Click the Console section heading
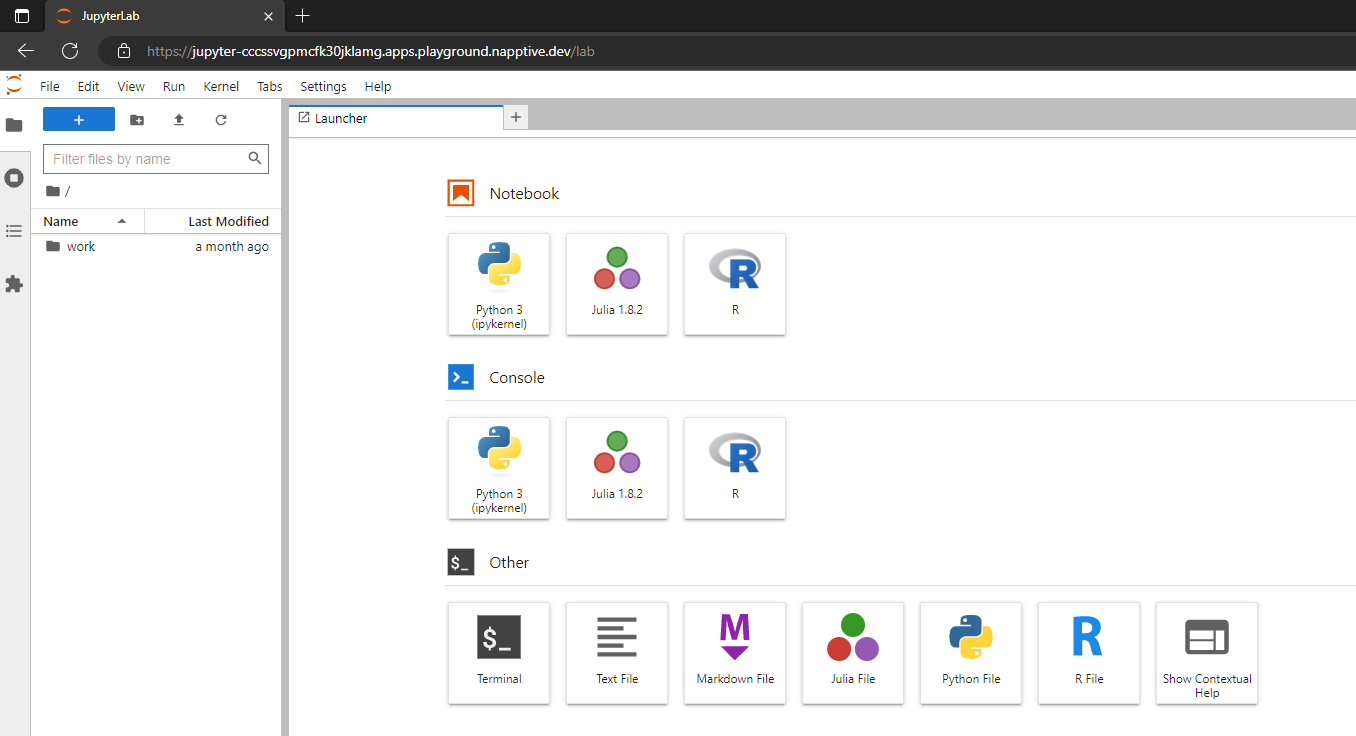Image resolution: width=1356 pixels, height=736 pixels. 517,378
